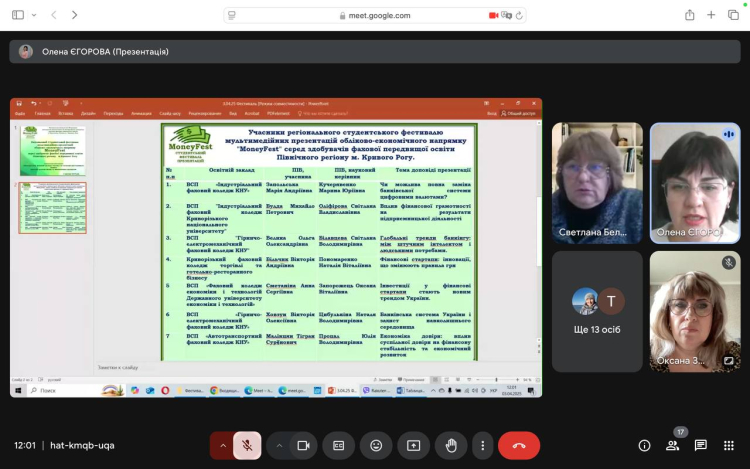Image resolution: width=750 pixels, height=469 pixels.
Task: Click the Safari share icon
Action: (690, 15)
